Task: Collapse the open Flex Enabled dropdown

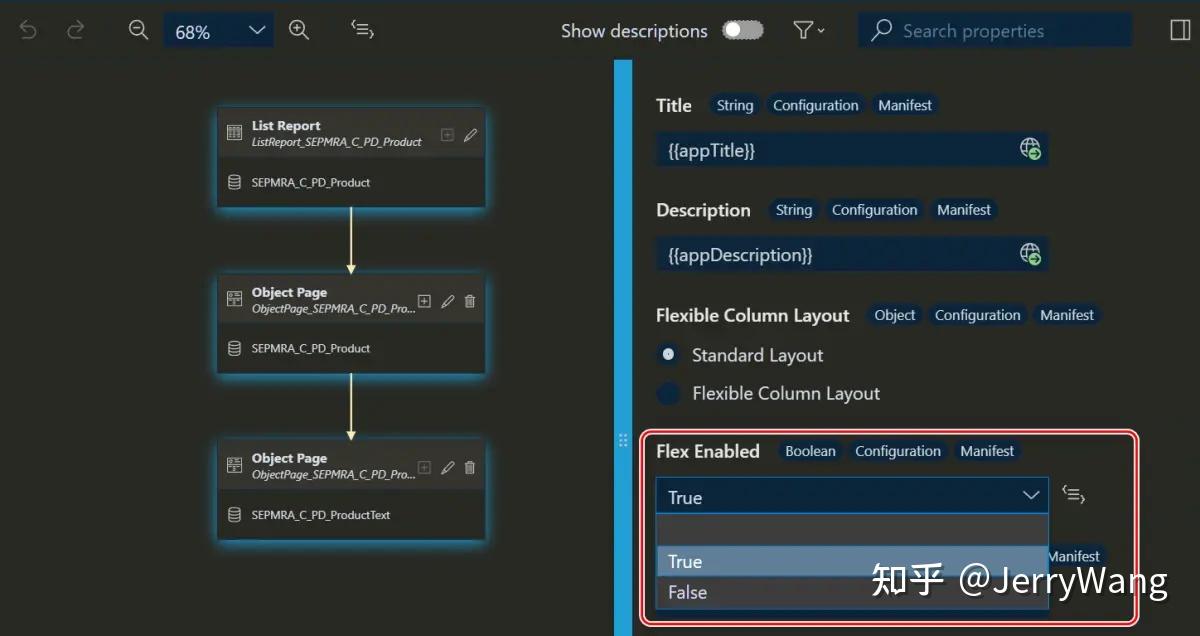Action: [x=1030, y=495]
